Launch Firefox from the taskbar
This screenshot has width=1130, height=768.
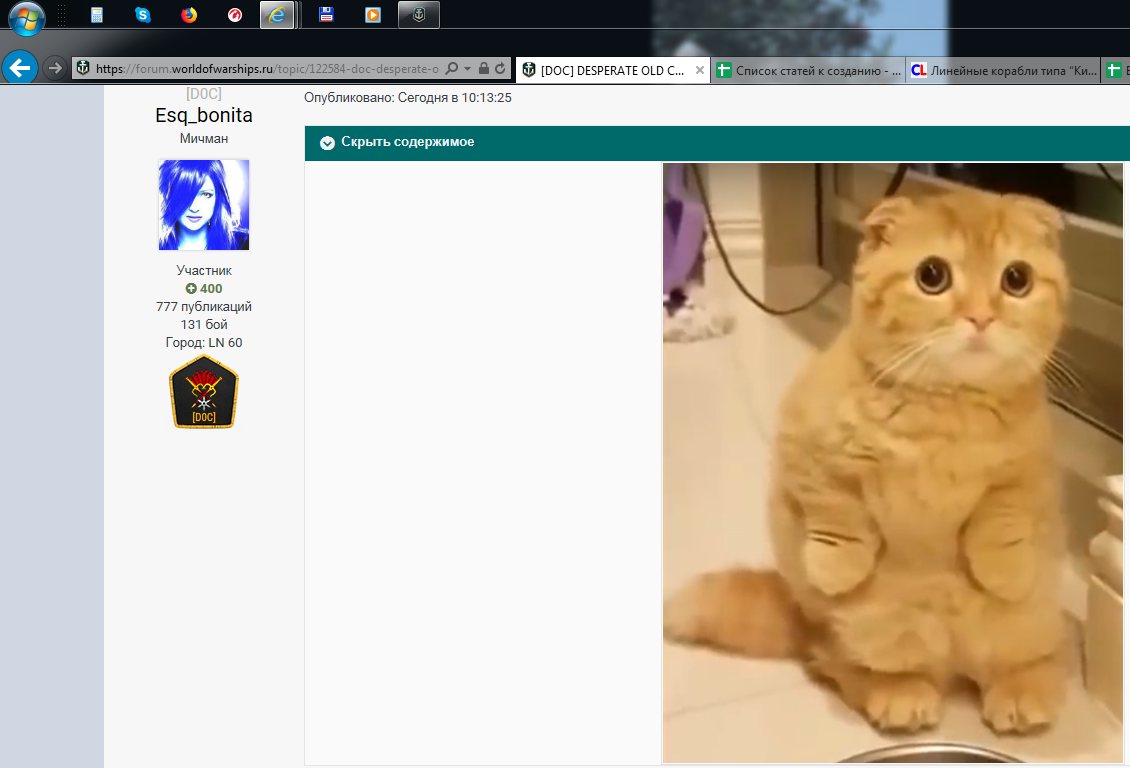coord(189,15)
